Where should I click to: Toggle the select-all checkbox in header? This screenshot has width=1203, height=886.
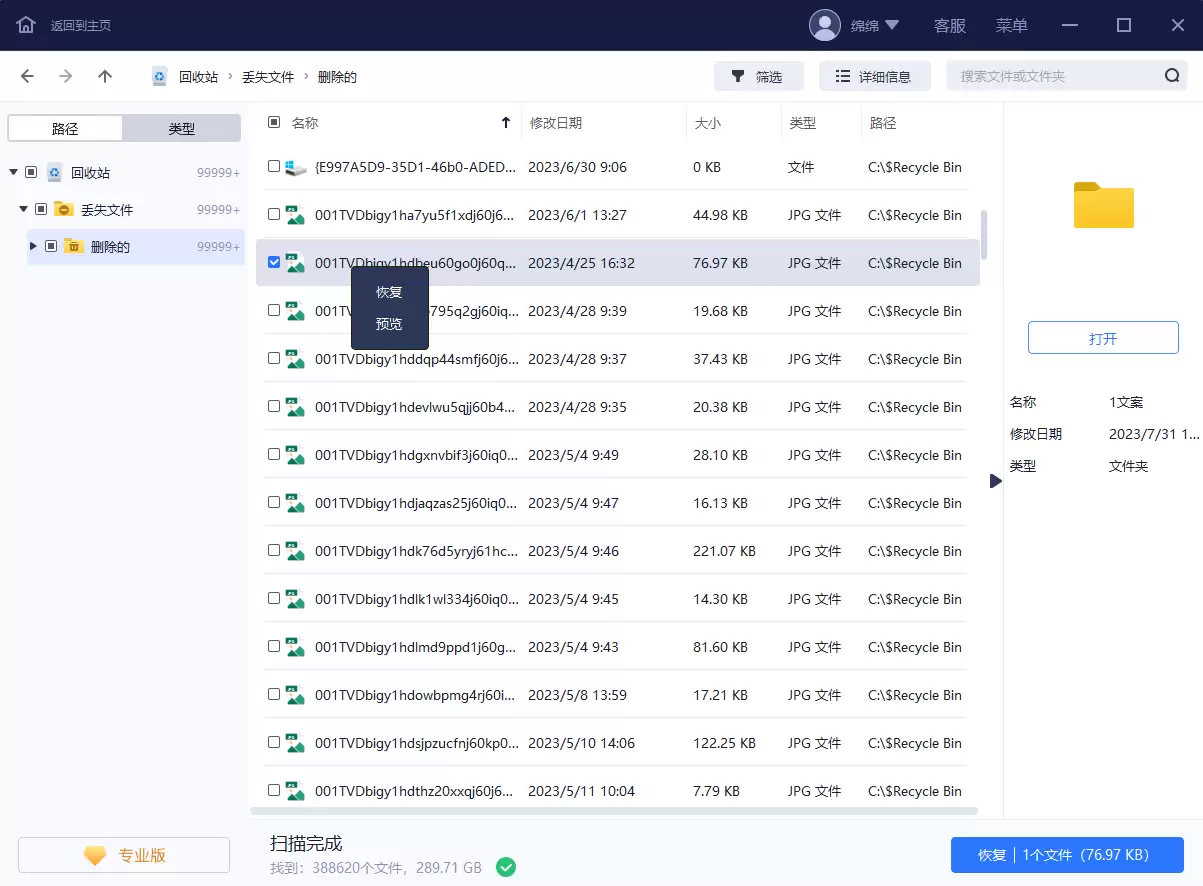(274, 122)
